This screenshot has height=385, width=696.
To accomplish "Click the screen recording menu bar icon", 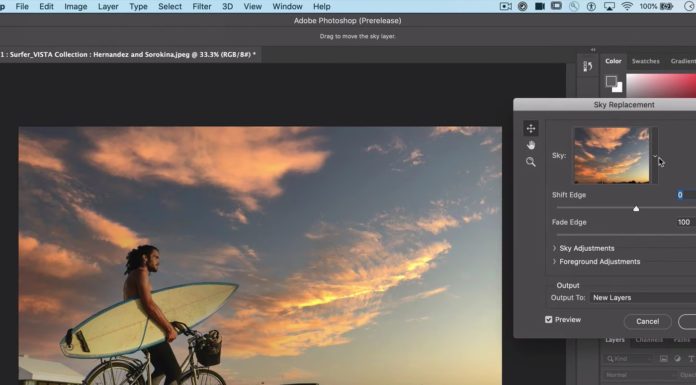I will [506, 6].
